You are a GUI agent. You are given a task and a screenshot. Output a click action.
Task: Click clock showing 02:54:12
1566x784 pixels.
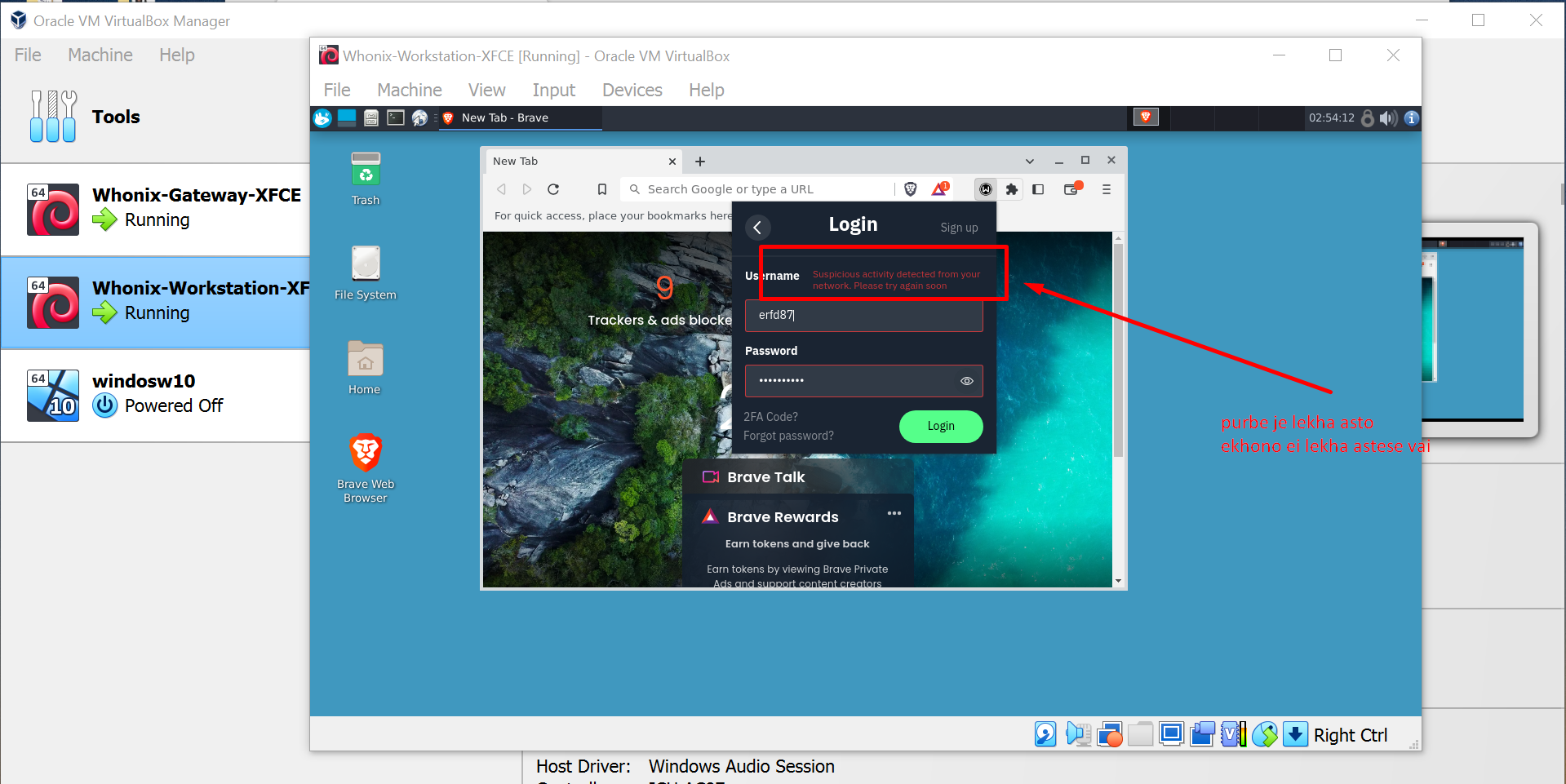pyautogui.click(x=1331, y=117)
